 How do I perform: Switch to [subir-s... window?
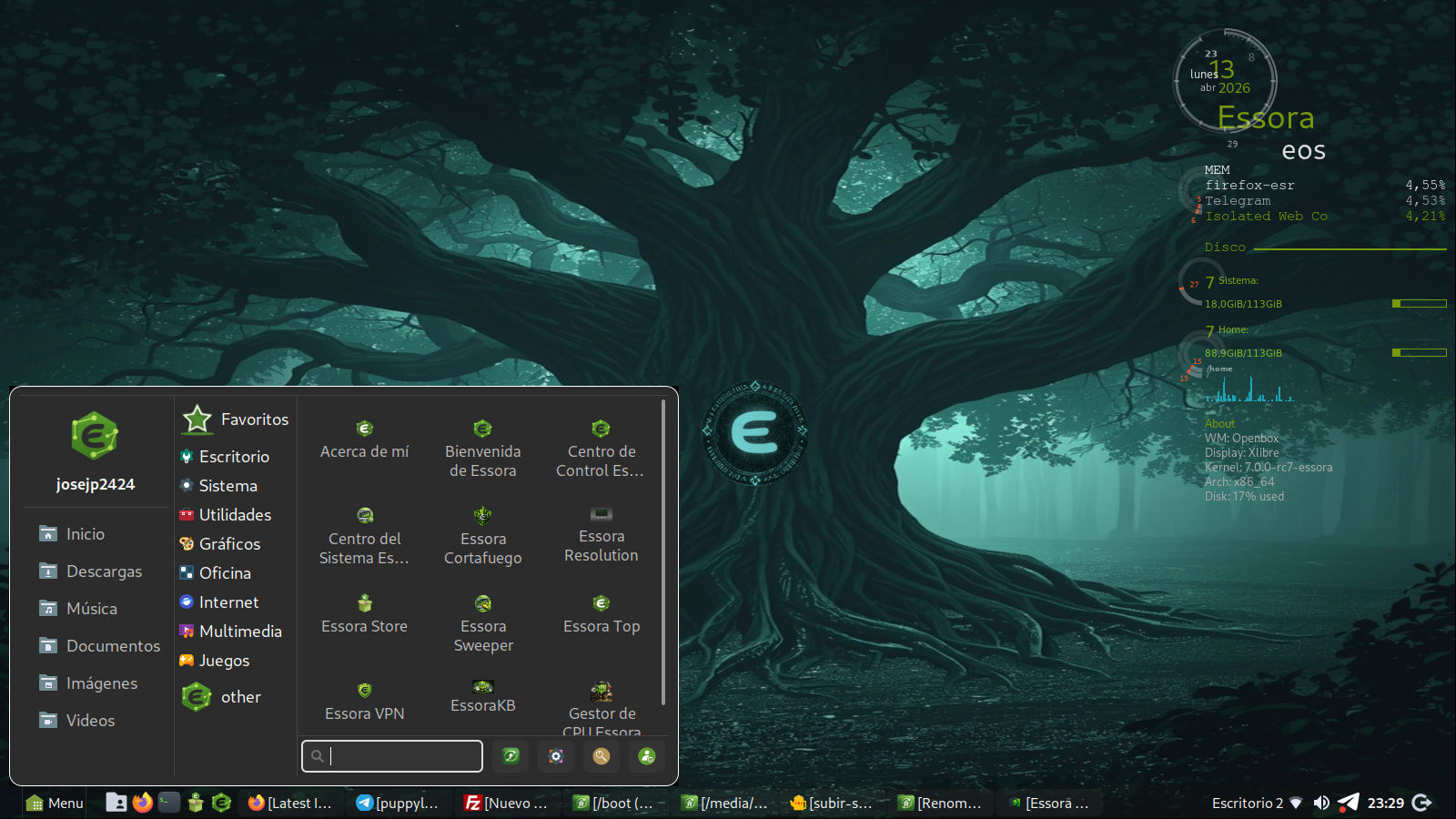pyautogui.click(x=832, y=803)
